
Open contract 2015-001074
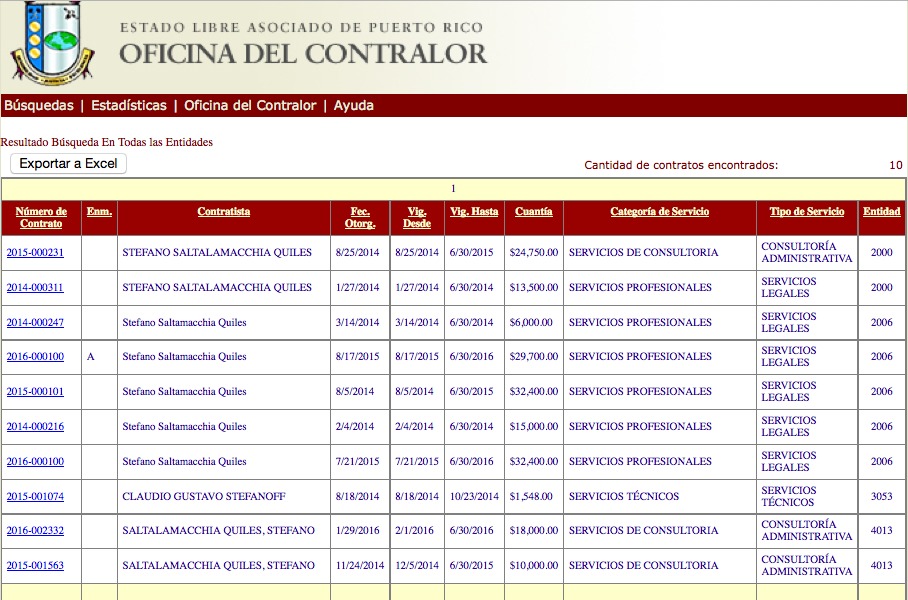pyautogui.click(x=35, y=496)
